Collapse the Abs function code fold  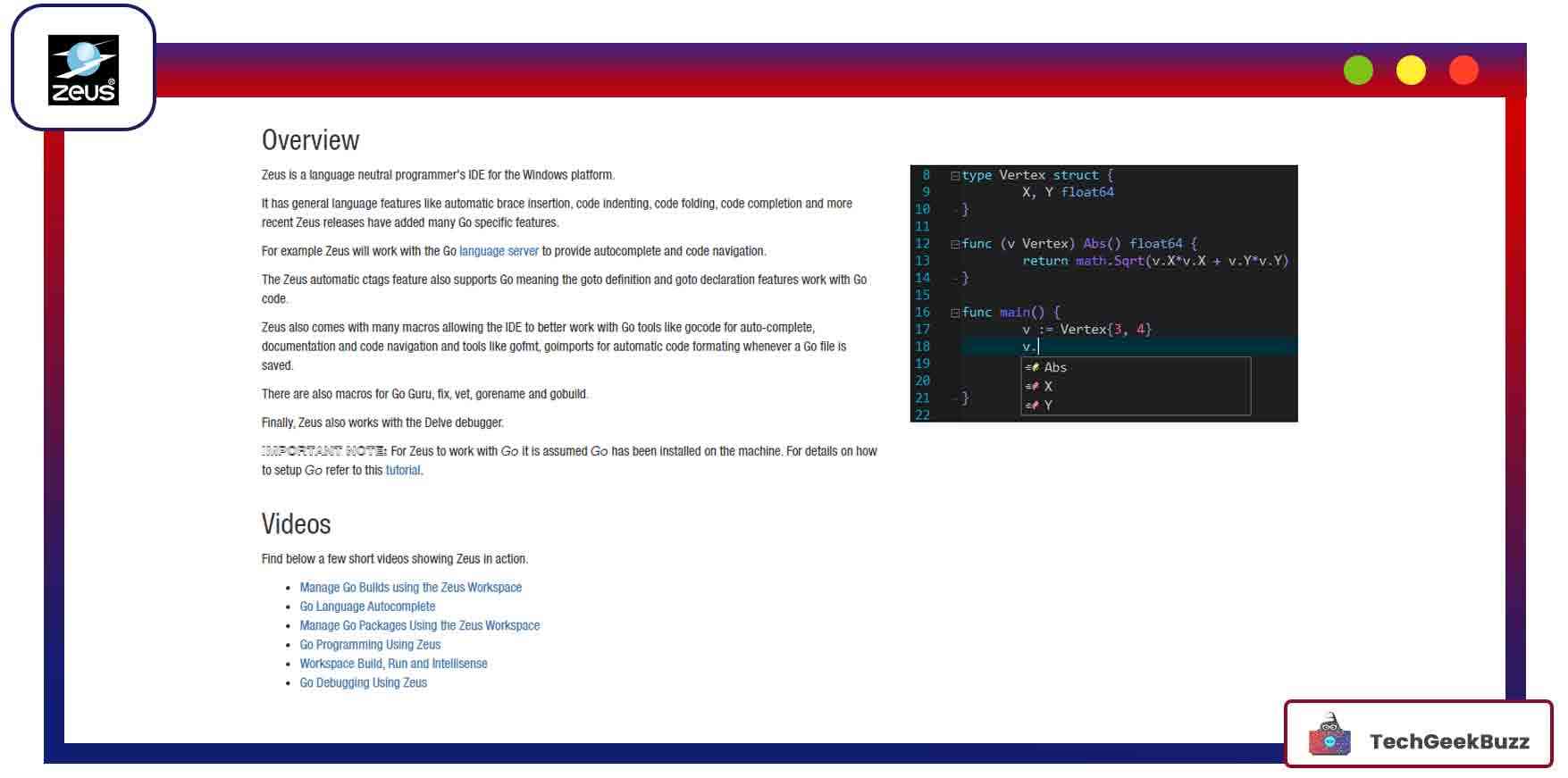955,244
